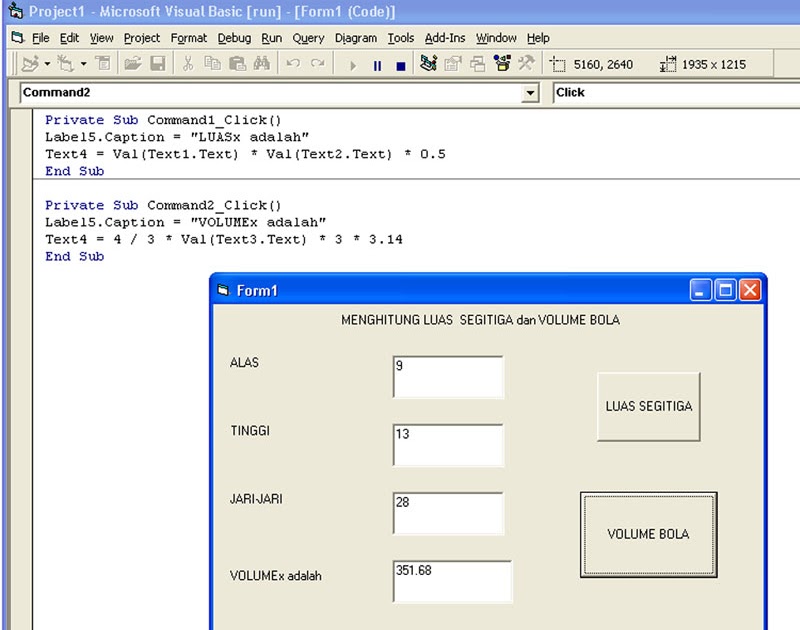
Task: Click the code line Private Sub Command2_Click()
Action: [x=163, y=206]
